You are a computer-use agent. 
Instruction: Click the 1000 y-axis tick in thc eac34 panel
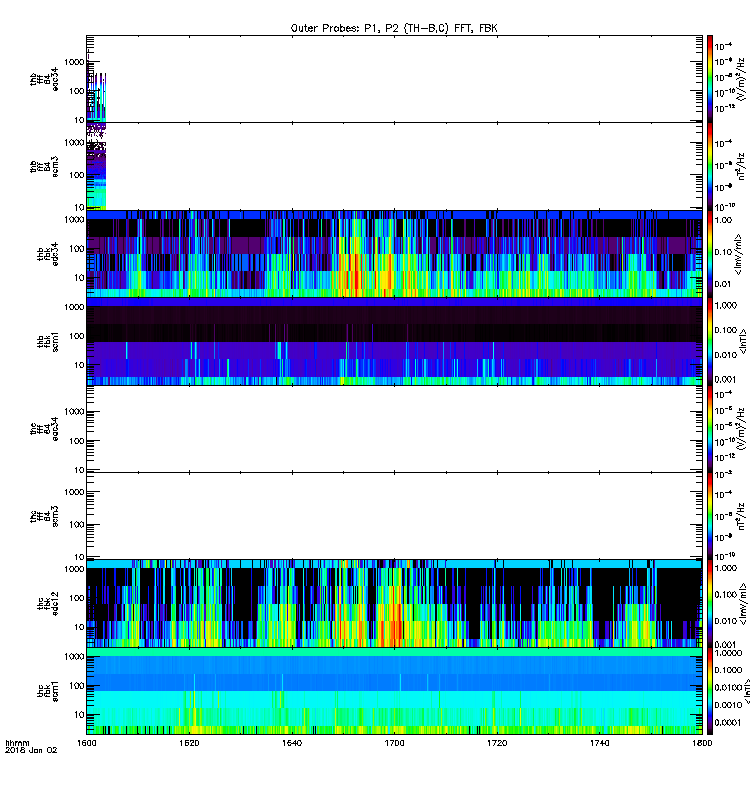coord(74,411)
